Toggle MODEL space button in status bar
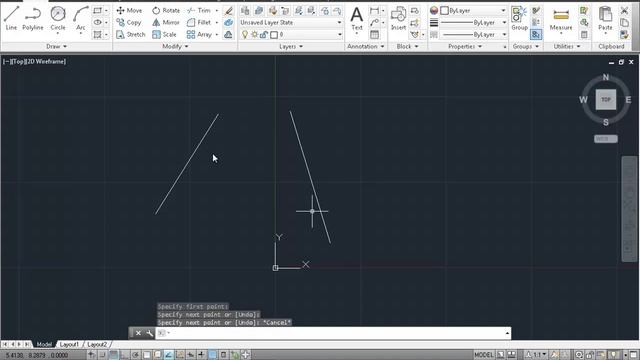 (483, 355)
